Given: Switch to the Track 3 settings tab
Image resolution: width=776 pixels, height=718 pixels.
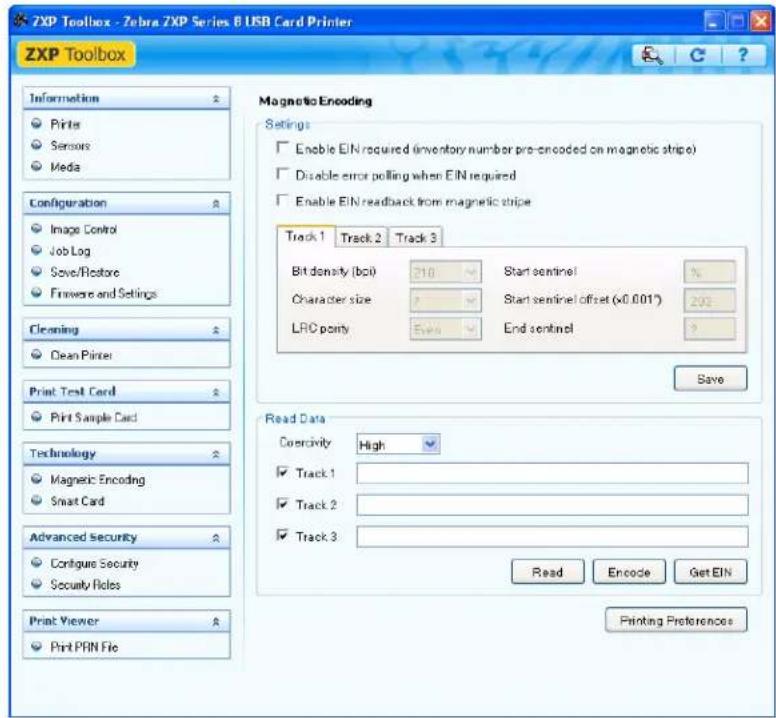Looking at the screenshot, I should tap(416, 238).
